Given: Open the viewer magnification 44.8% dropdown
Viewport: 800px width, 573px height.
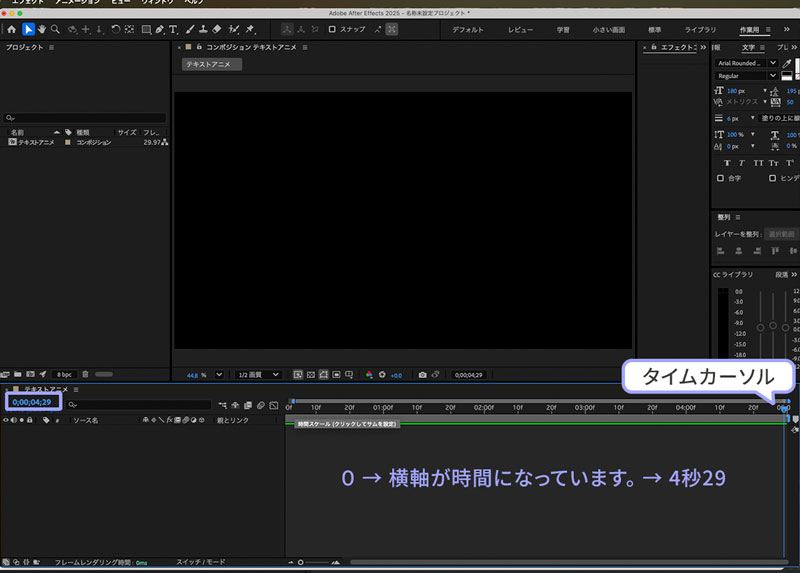Looking at the screenshot, I should pyautogui.click(x=219, y=375).
